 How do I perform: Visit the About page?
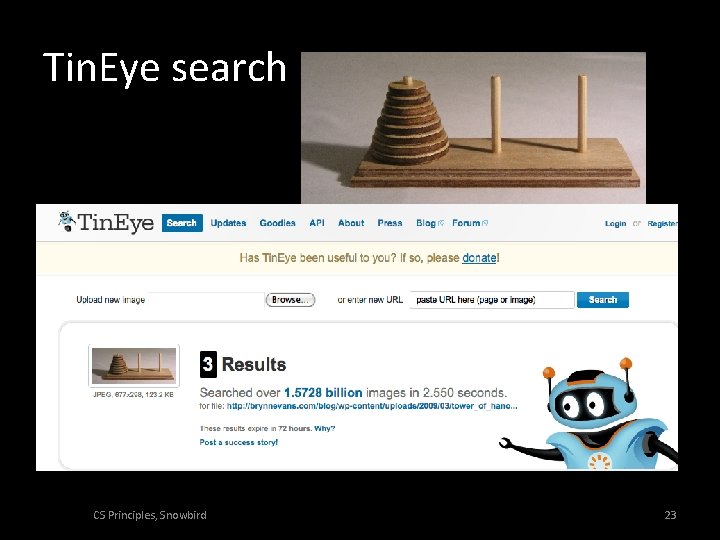(351, 223)
